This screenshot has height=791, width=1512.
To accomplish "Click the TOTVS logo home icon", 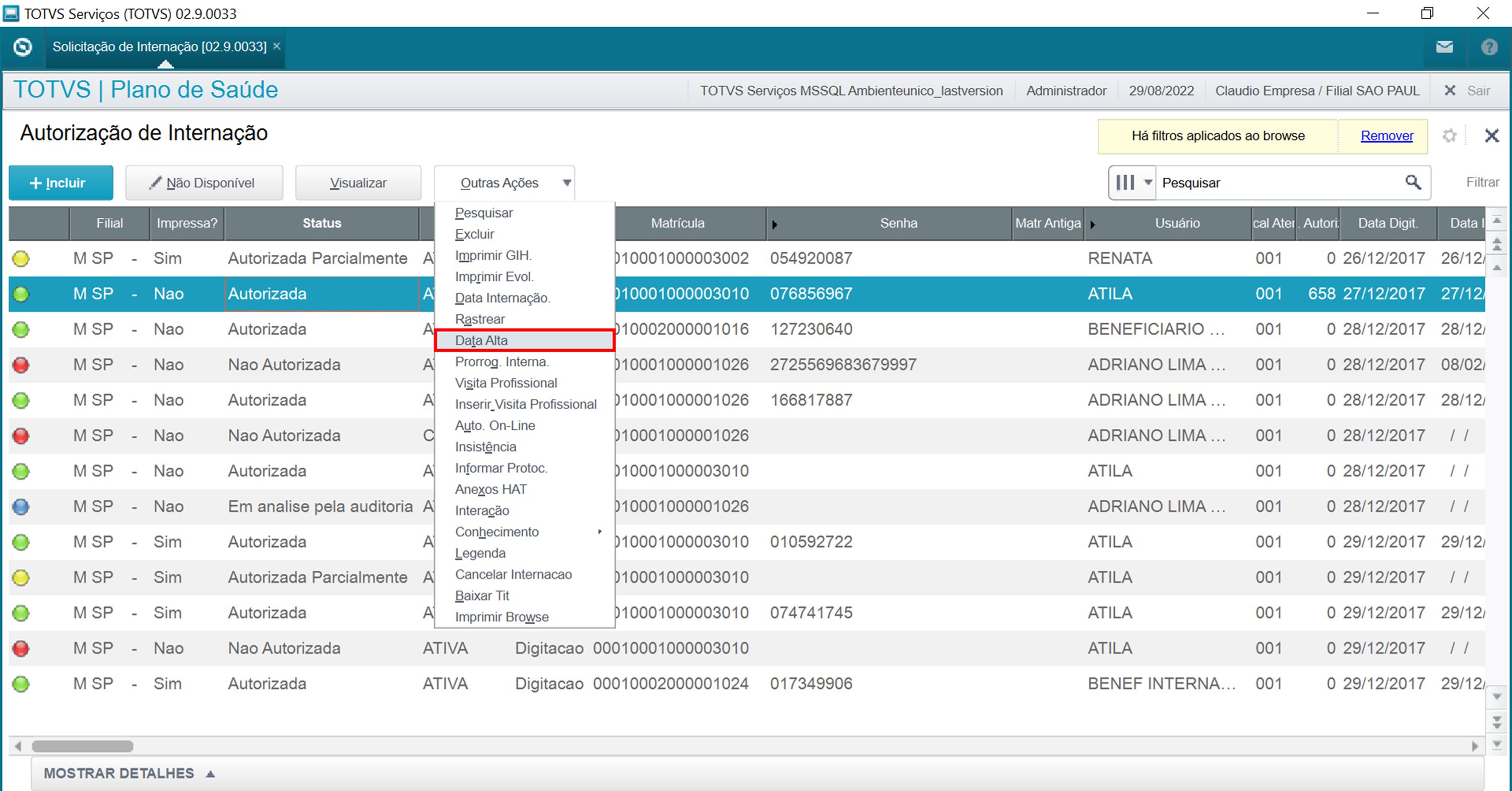I will [x=22, y=47].
